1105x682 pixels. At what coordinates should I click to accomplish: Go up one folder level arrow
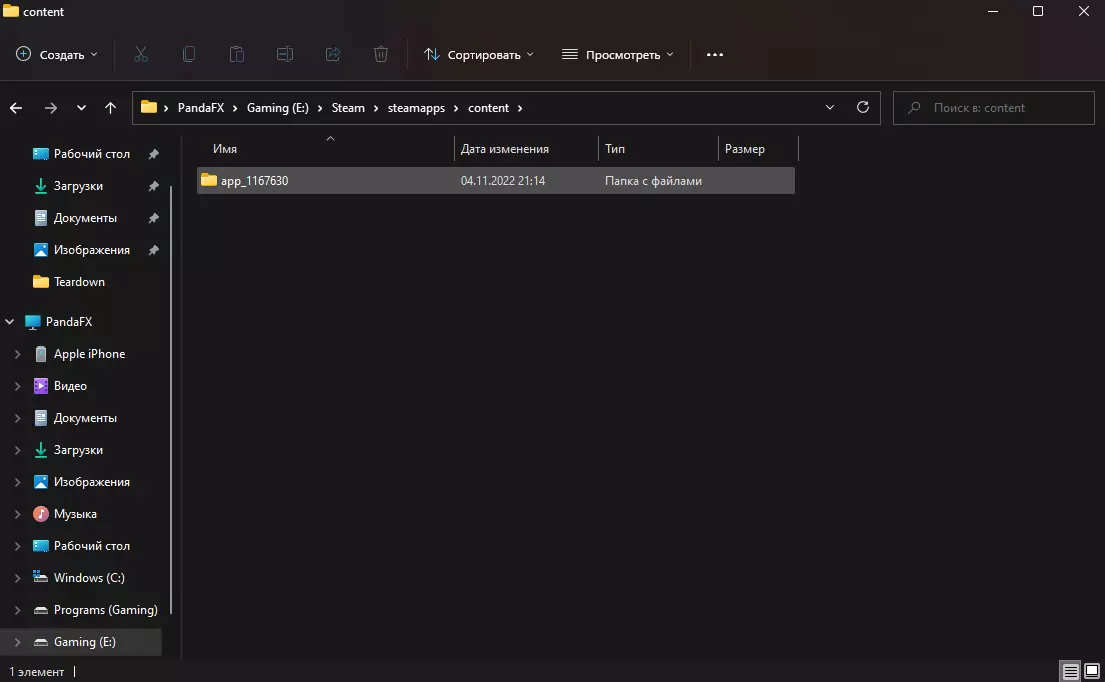[x=111, y=108]
